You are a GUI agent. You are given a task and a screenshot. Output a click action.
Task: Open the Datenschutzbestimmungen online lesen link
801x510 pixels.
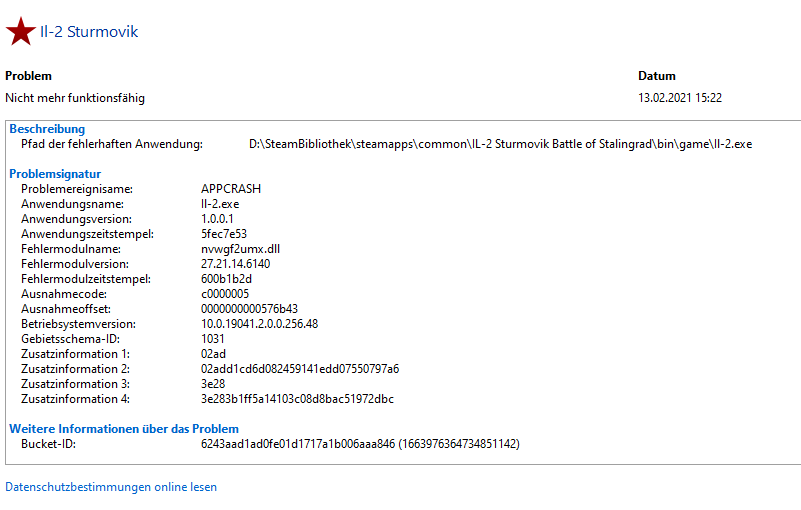(x=111, y=487)
